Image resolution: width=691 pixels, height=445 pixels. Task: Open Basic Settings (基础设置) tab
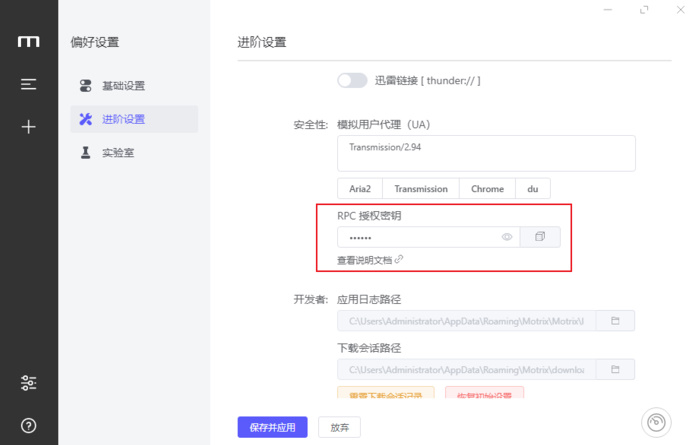pos(134,85)
